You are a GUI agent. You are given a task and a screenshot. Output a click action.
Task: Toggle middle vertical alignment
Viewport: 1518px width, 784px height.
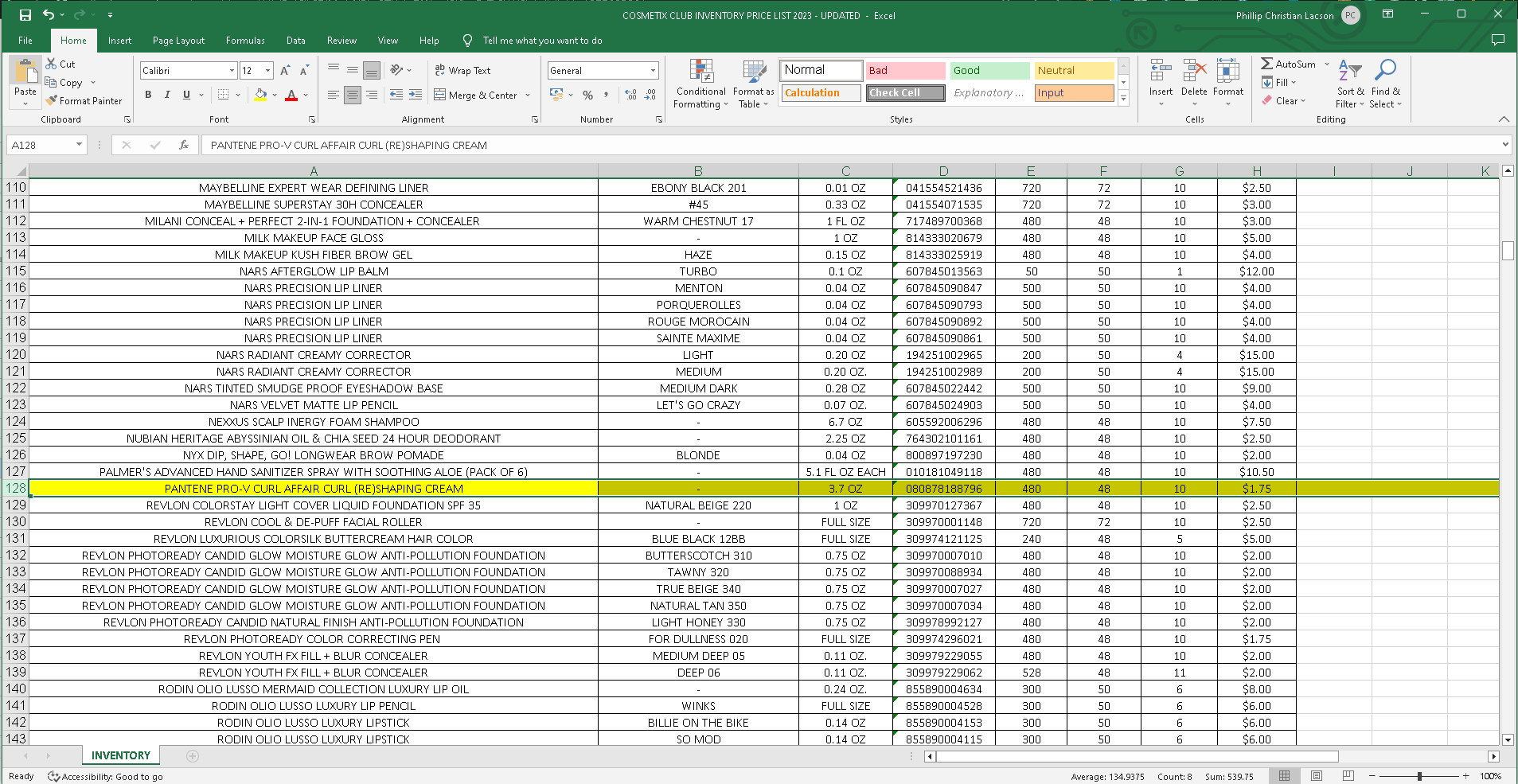point(353,70)
